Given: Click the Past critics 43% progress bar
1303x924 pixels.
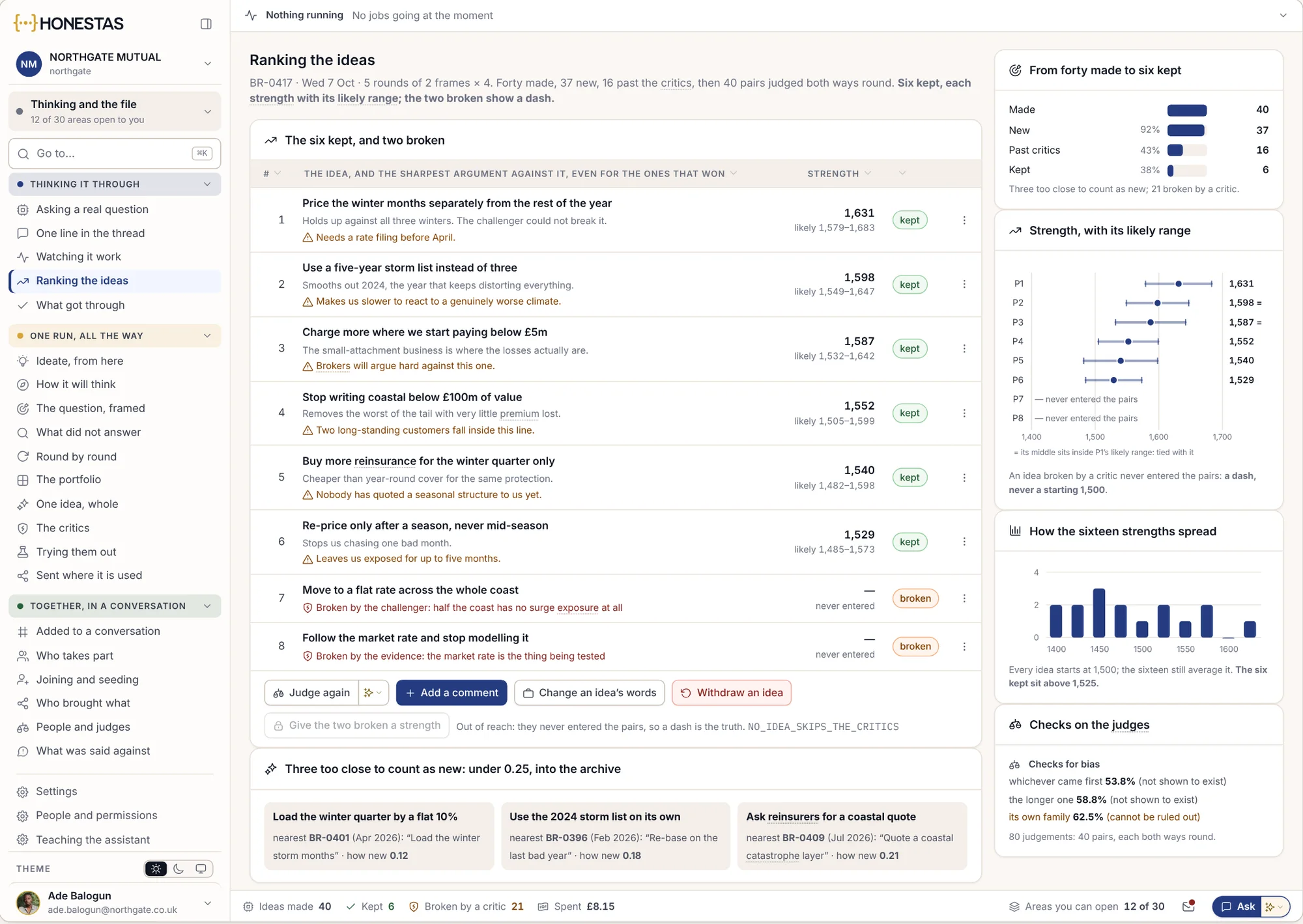Looking at the screenshot, I should coord(1186,150).
